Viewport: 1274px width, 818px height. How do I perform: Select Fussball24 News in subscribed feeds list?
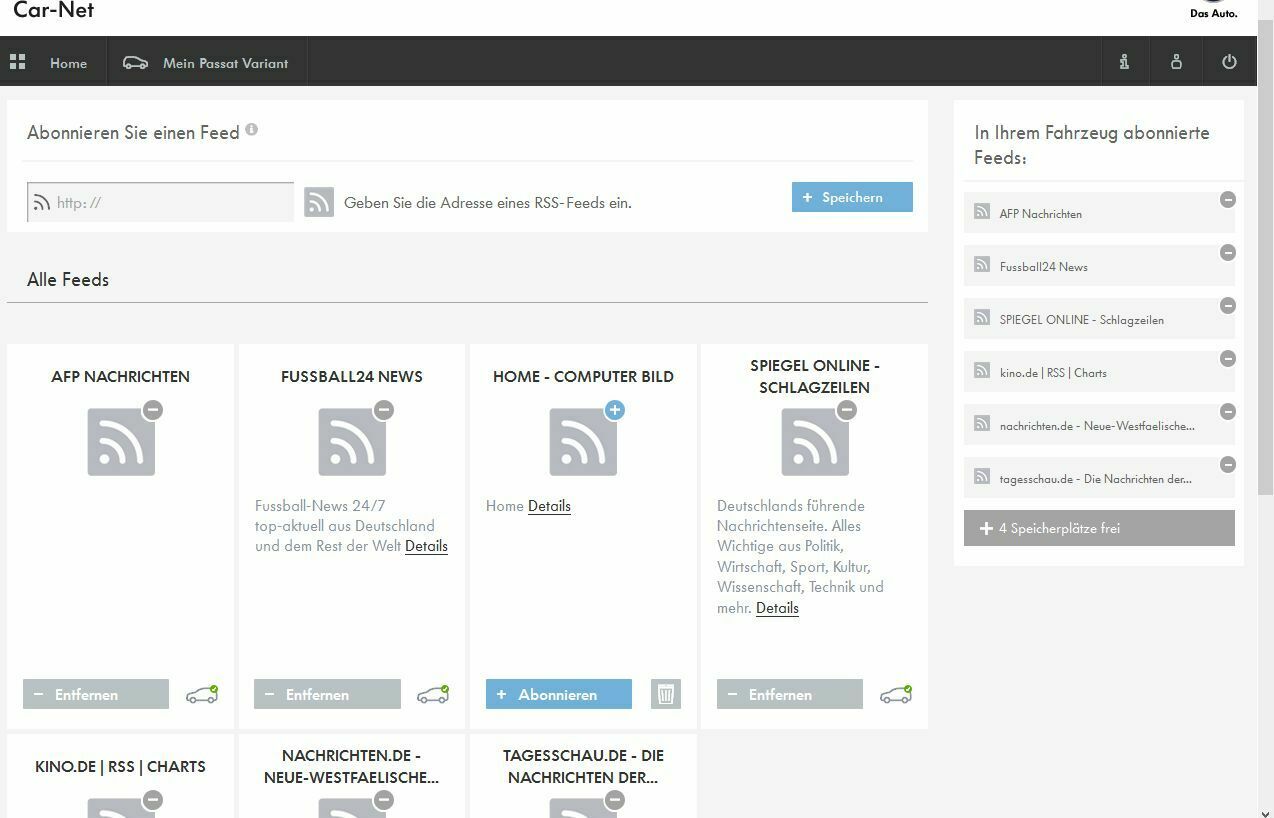[1099, 266]
